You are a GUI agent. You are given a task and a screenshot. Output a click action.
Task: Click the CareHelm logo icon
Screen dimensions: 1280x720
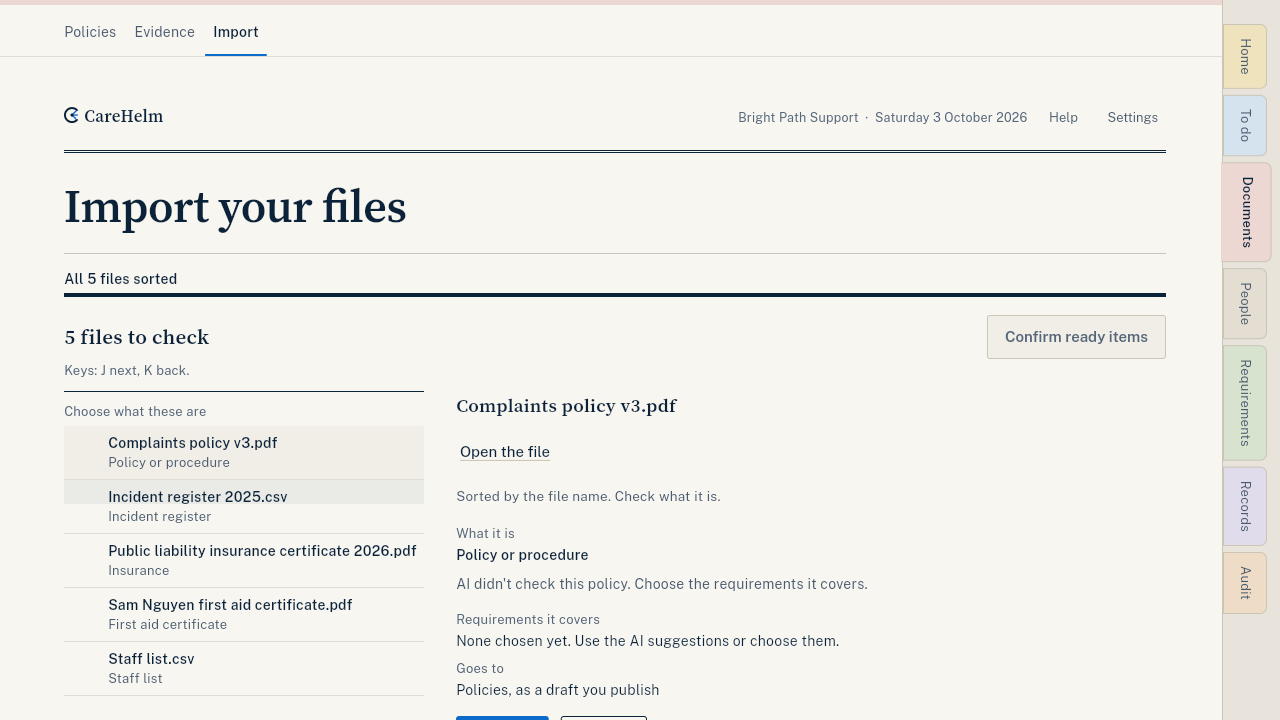click(x=71, y=116)
